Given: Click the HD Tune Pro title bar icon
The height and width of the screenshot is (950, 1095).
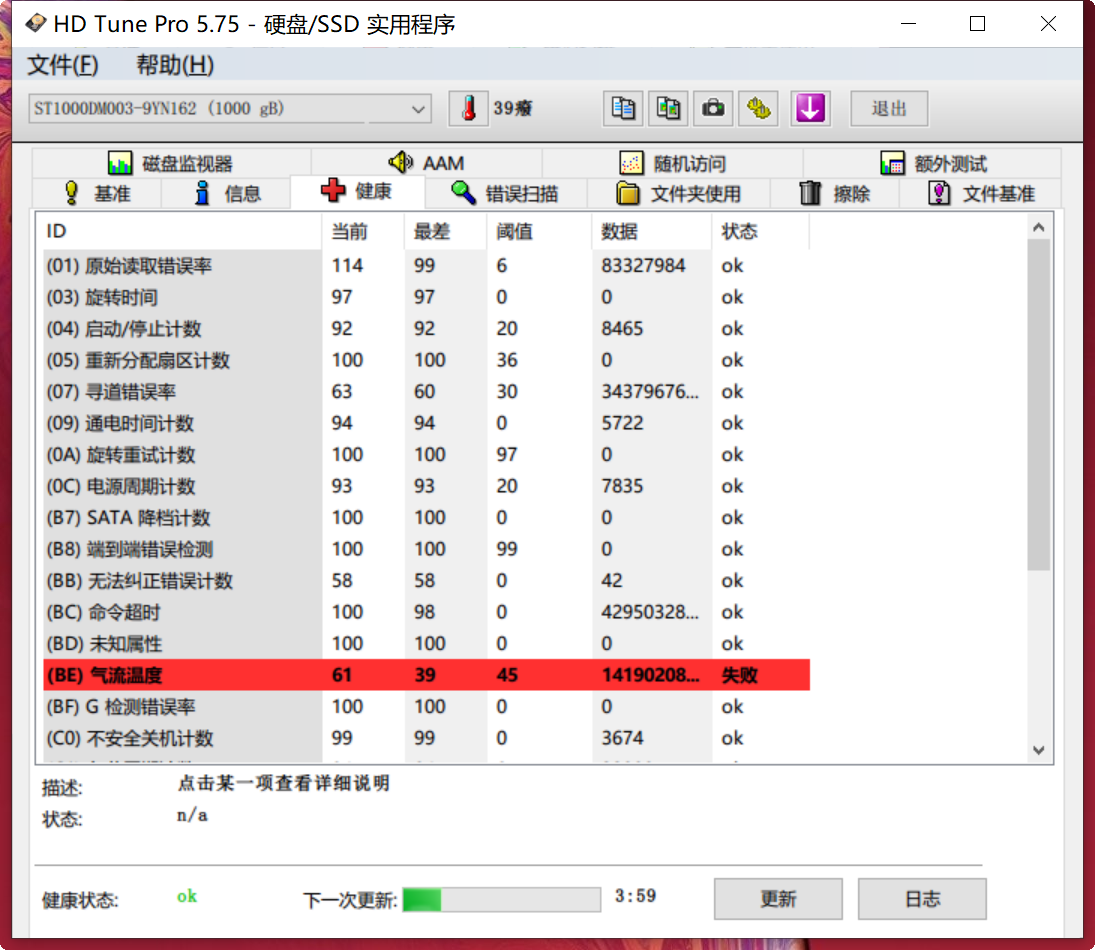Looking at the screenshot, I should pos(36,24).
